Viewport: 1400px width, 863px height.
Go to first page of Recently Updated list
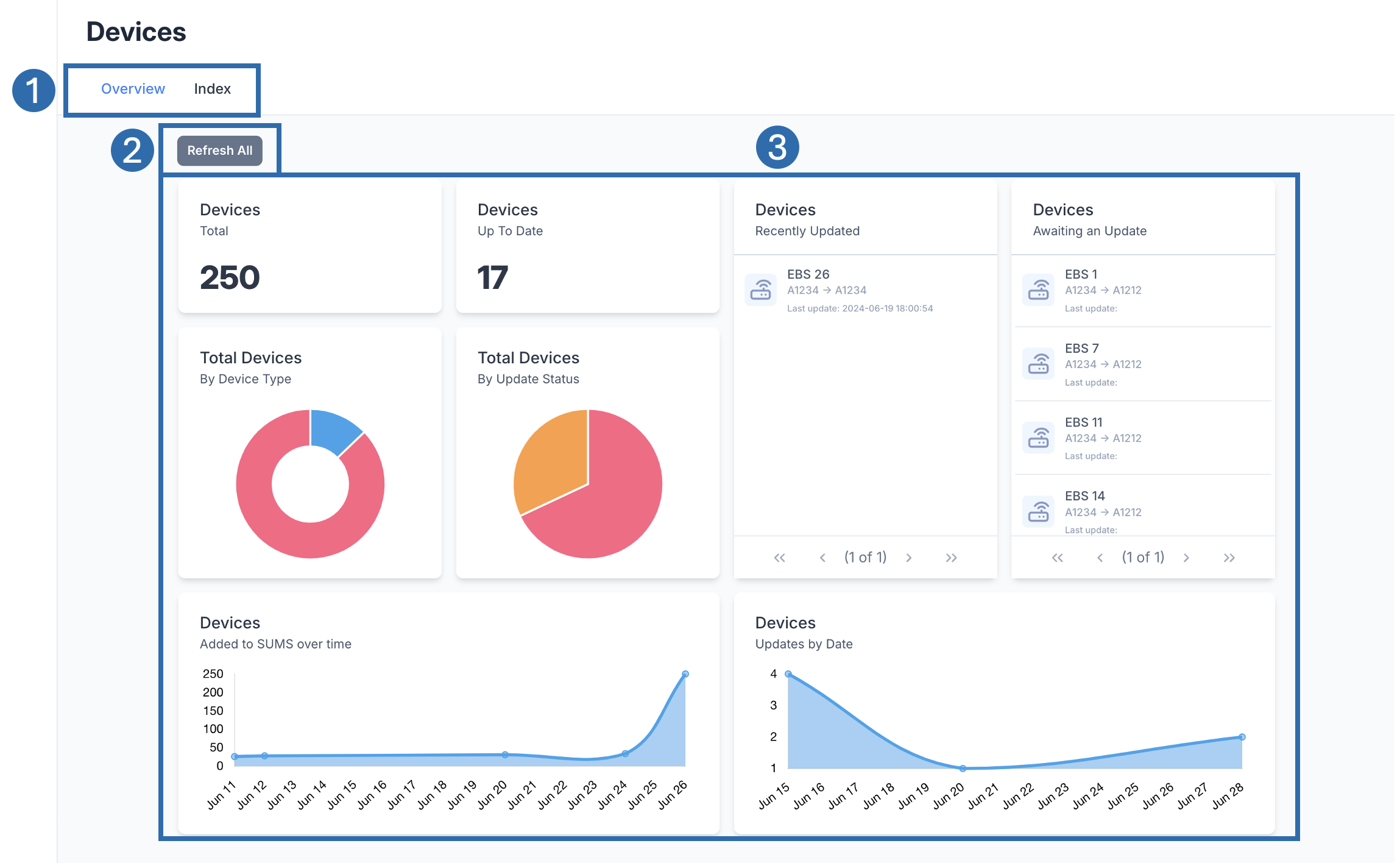pyautogui.click(x=779, y=558)
